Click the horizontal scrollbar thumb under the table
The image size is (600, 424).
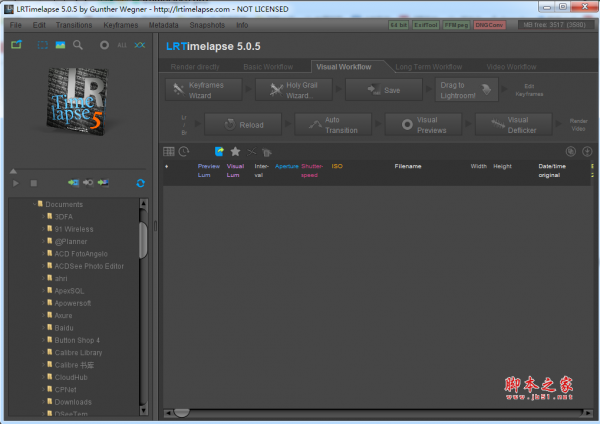pos(181,412)
